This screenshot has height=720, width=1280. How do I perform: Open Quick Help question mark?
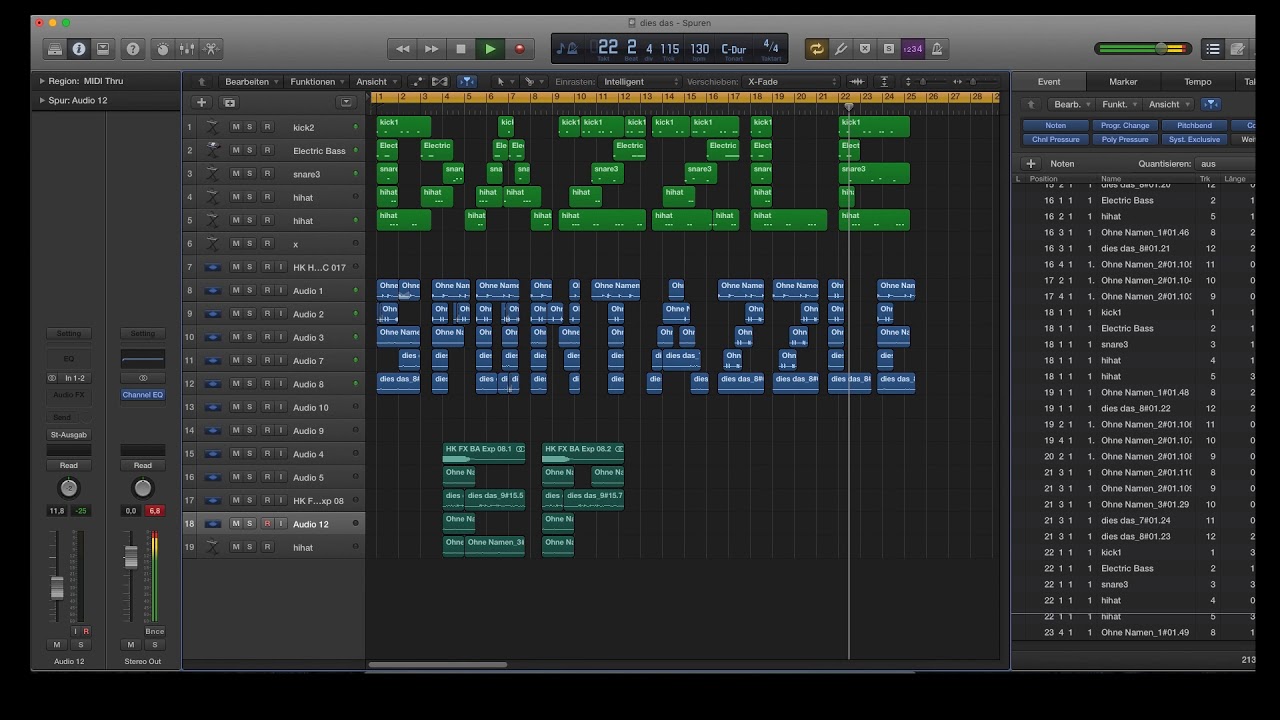point(133,48)
